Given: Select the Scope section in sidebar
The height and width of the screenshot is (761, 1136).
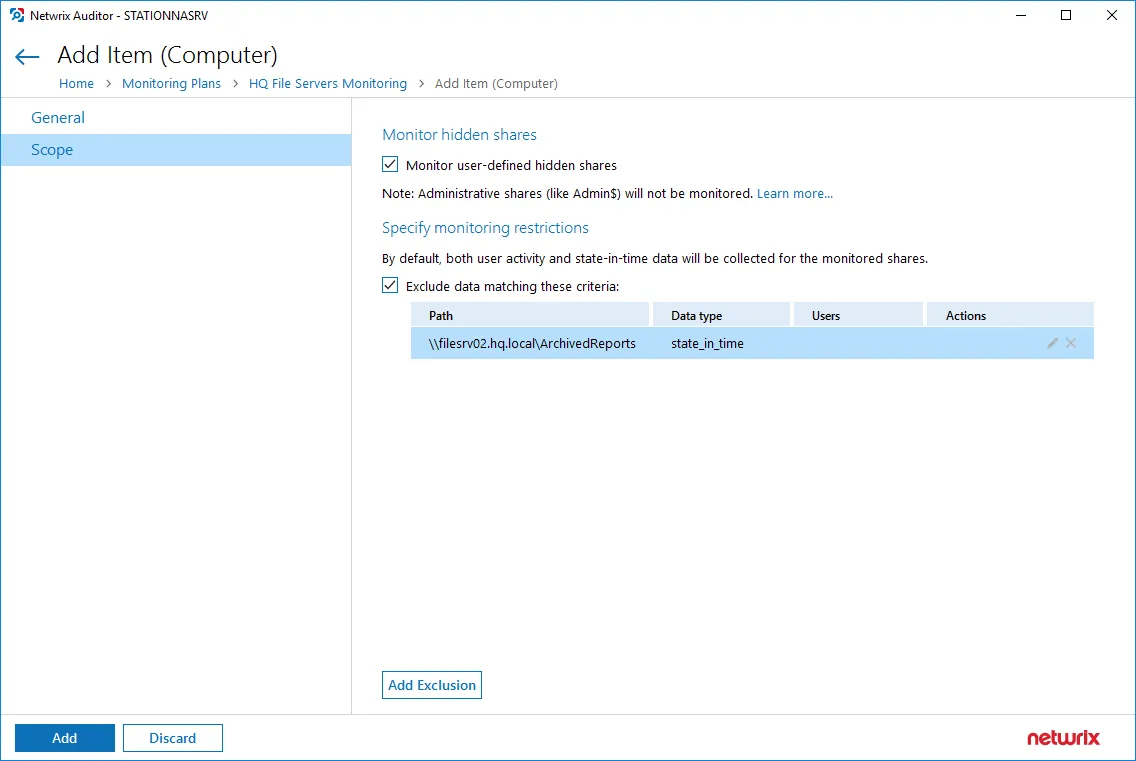Looking at the screenshot, I should 176,150.
